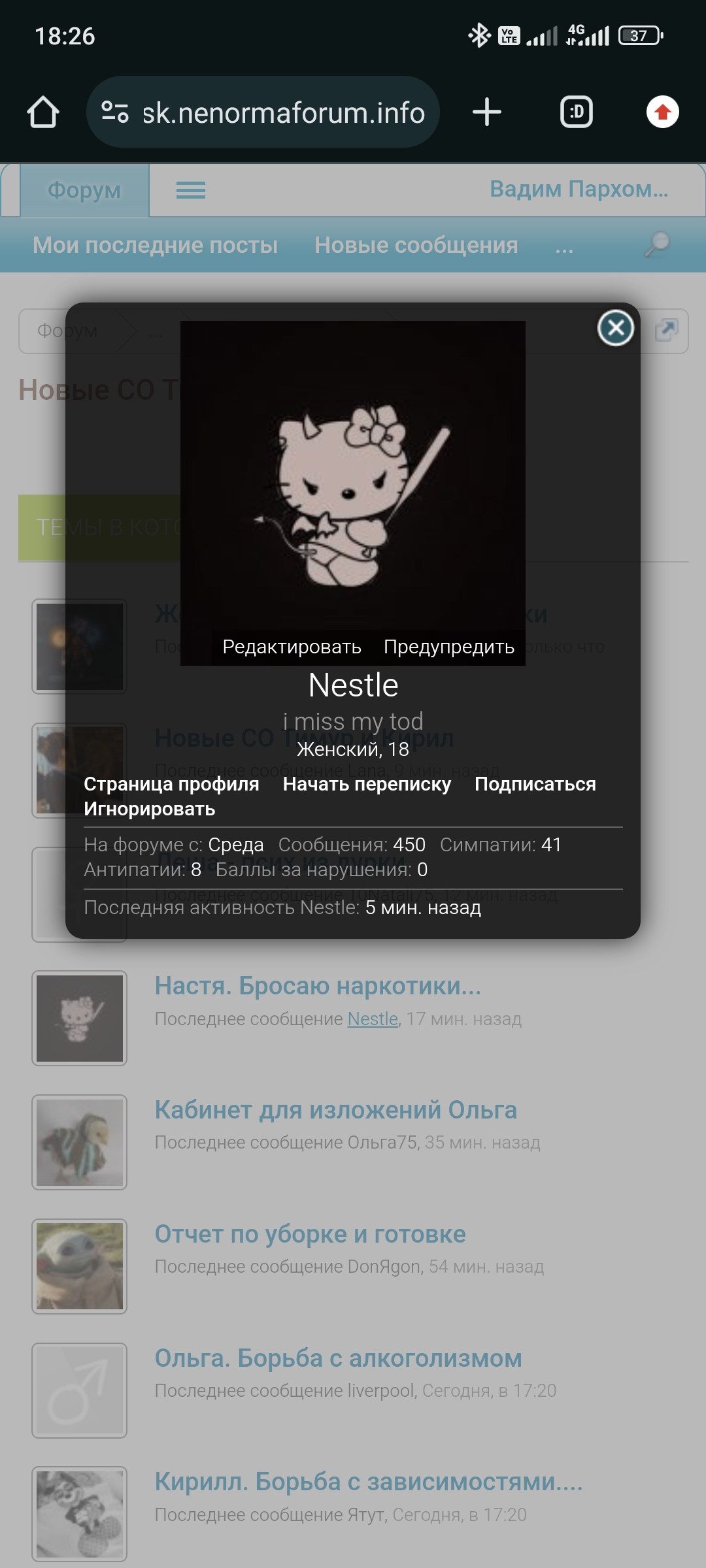The image size is (706, 1568).
Task: Open a new tab with plus icon
Action: [x=487, y=112]
